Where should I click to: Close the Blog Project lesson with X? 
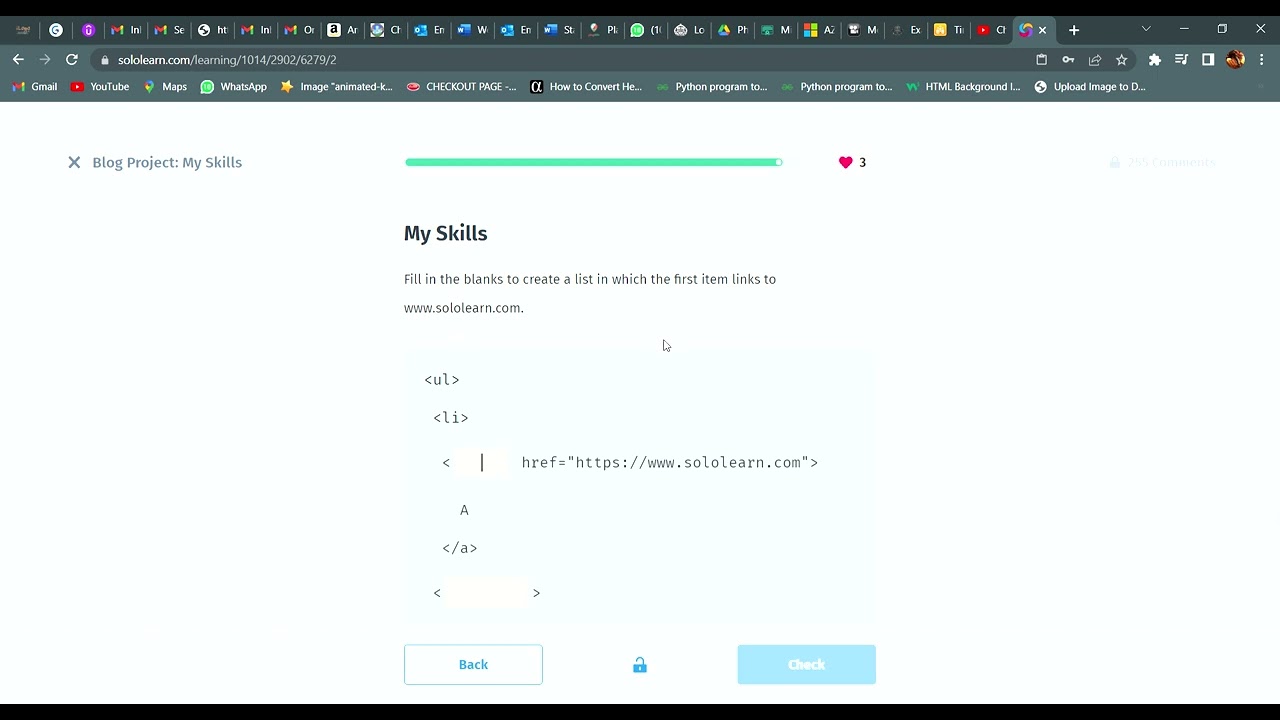[x=74, y=162]
